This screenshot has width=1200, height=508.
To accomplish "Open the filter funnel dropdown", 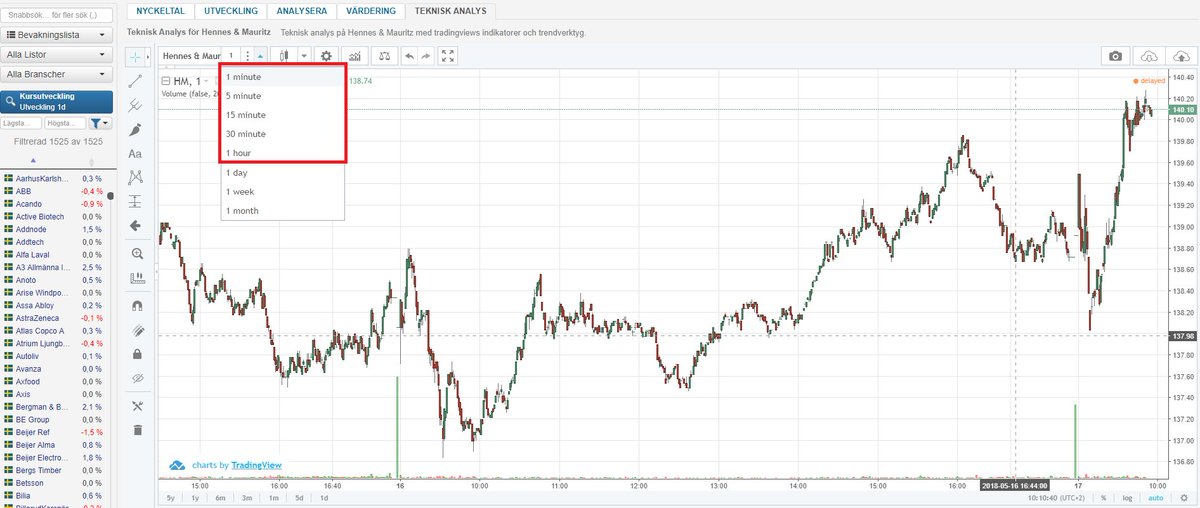I will pyautogui.click(x=100, y=123).
